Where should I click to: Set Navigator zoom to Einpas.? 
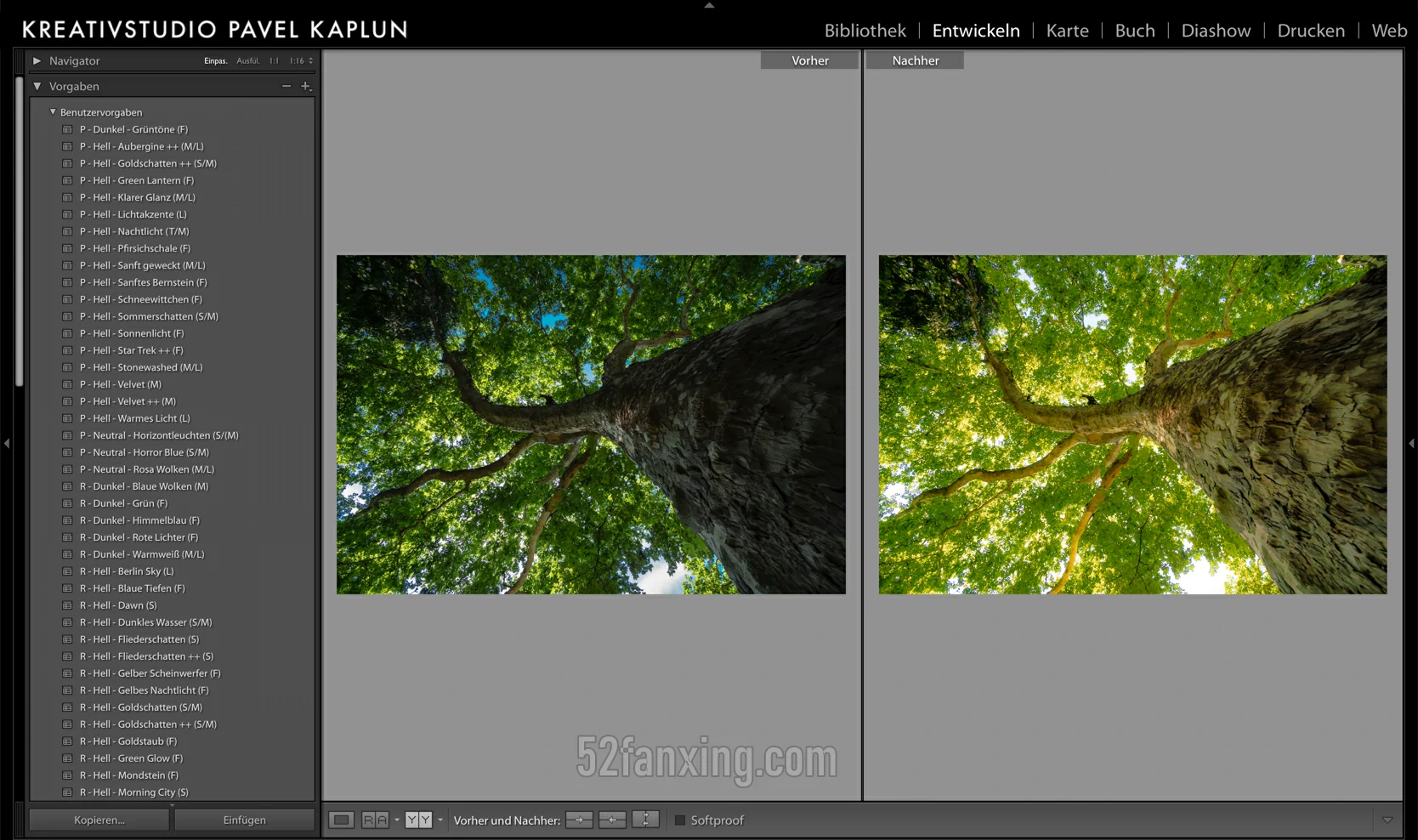(x=216, y=61)
